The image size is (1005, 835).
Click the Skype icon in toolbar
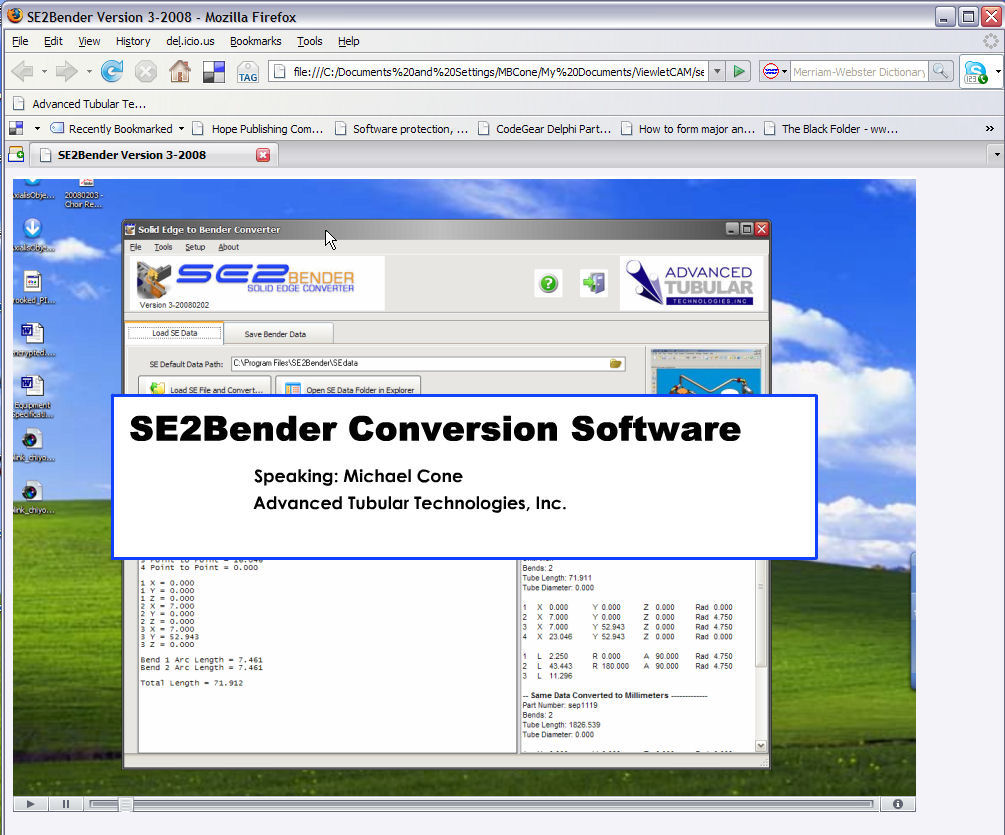(975, 71)
